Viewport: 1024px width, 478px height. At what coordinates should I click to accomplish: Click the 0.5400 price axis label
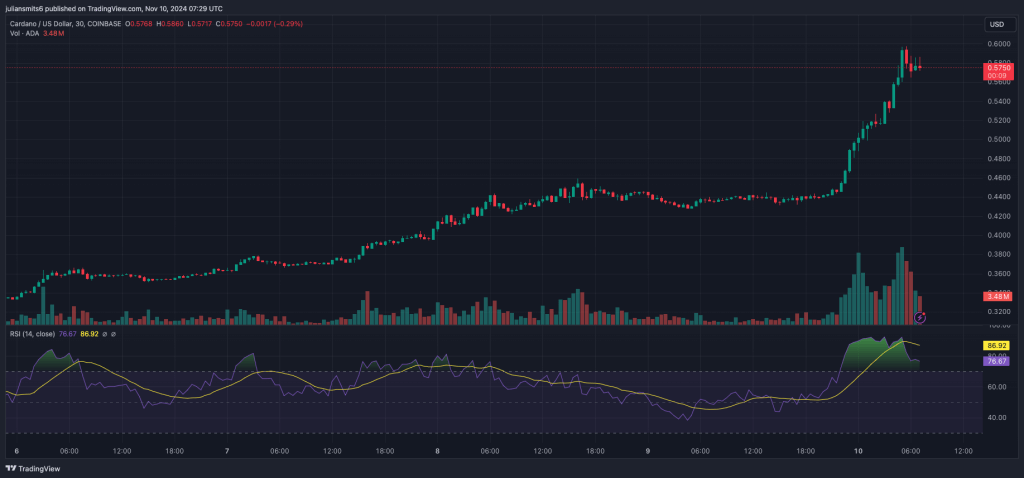coord(997,101)
